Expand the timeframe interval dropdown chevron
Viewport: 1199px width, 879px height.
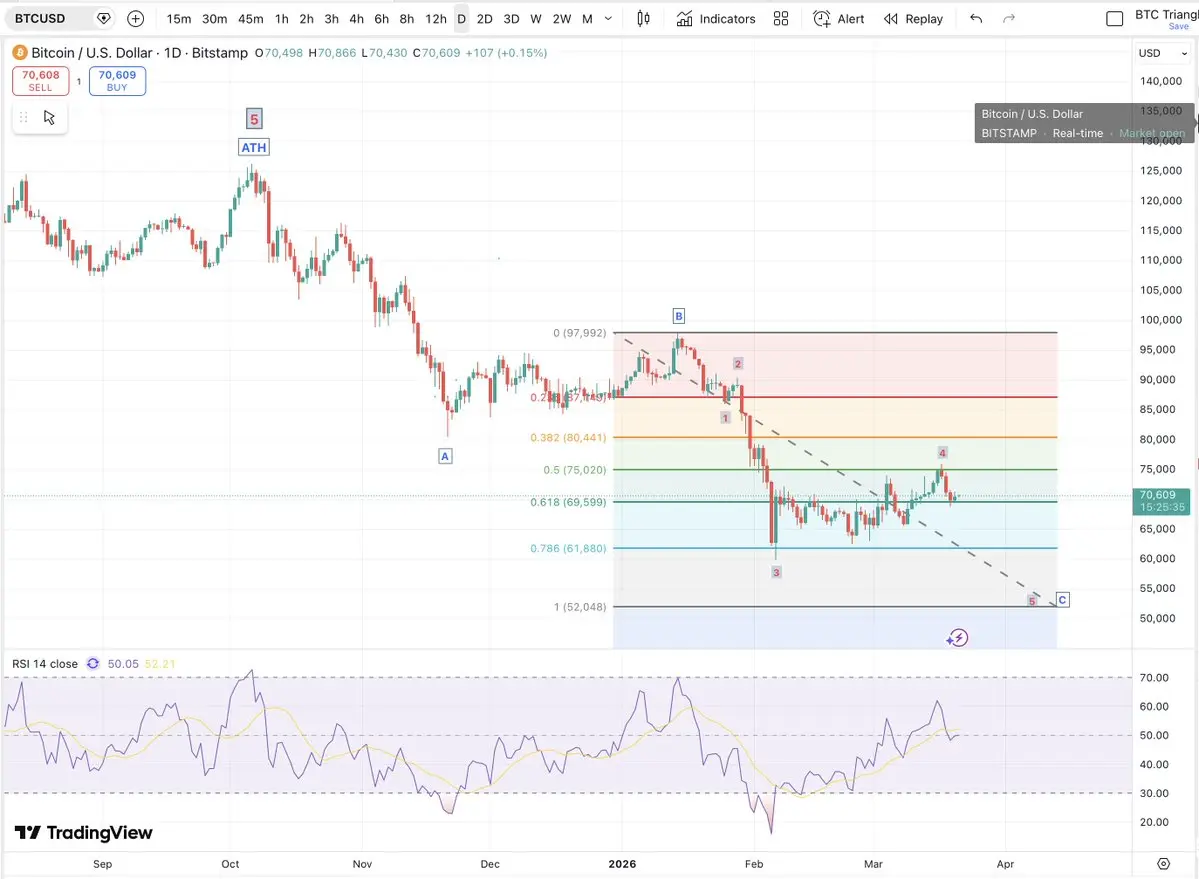pyautogui.click(x=609, y=18)
